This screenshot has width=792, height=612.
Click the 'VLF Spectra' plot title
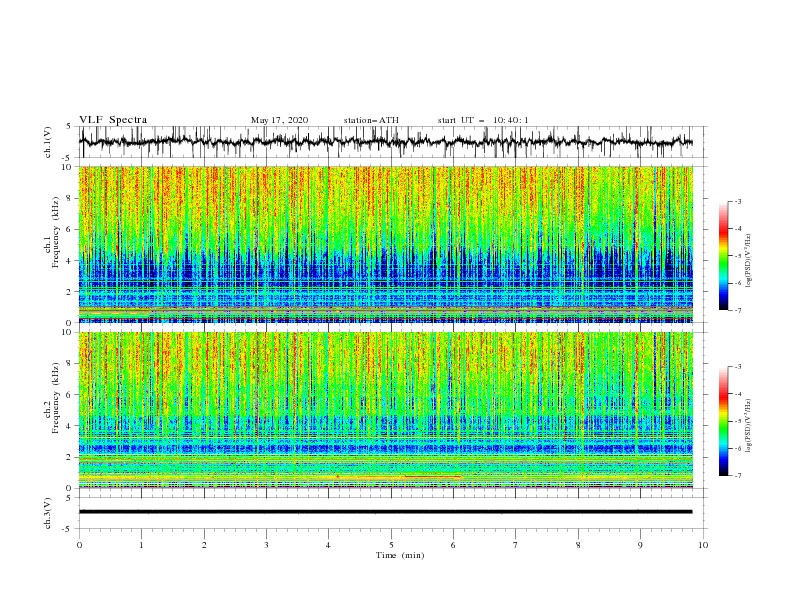pos(113,120)
